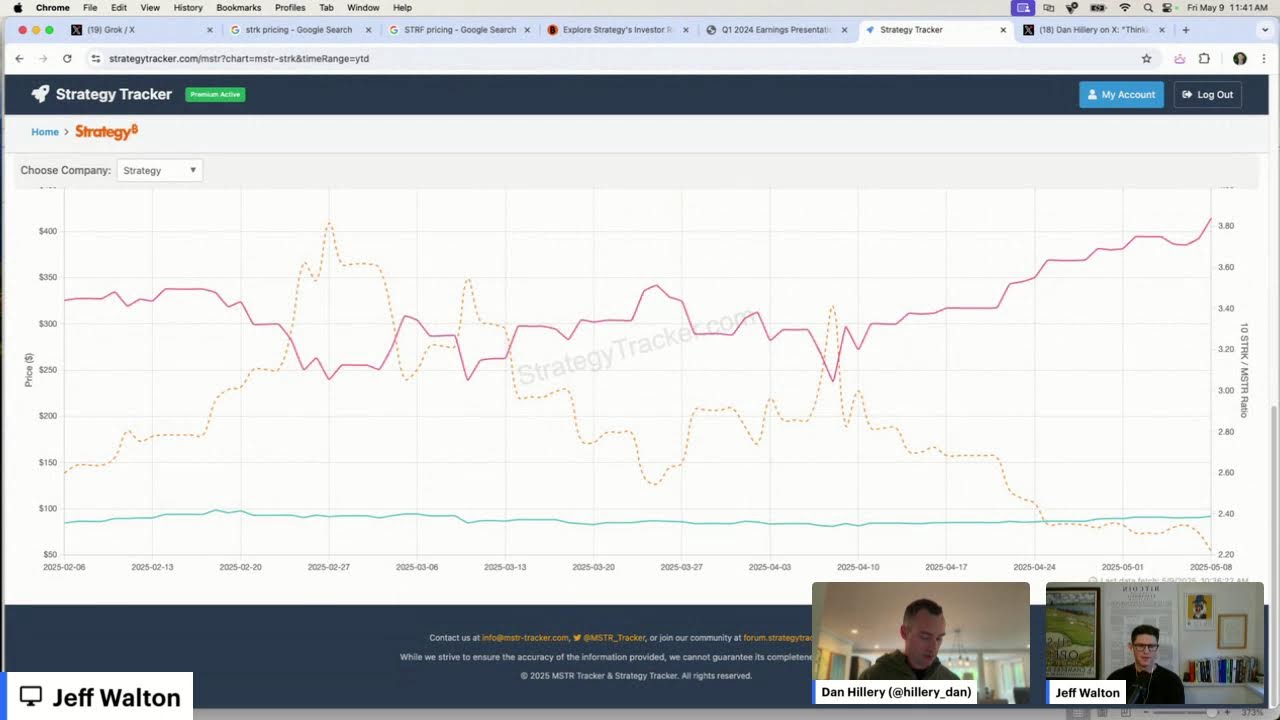Open the File menu
This screenshot has height=720, width=1280.
point(90,7)
